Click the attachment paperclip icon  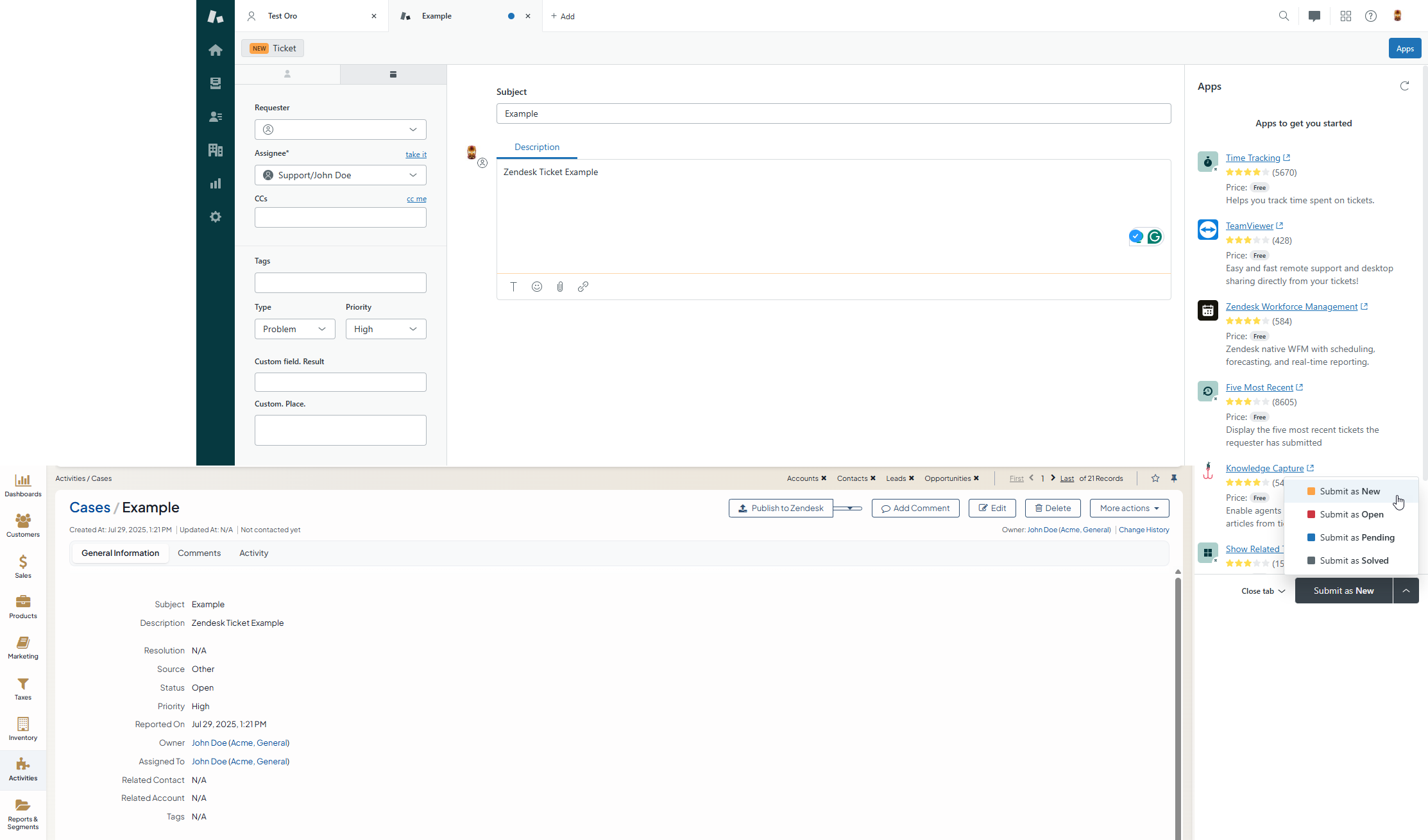click(560, 287)
